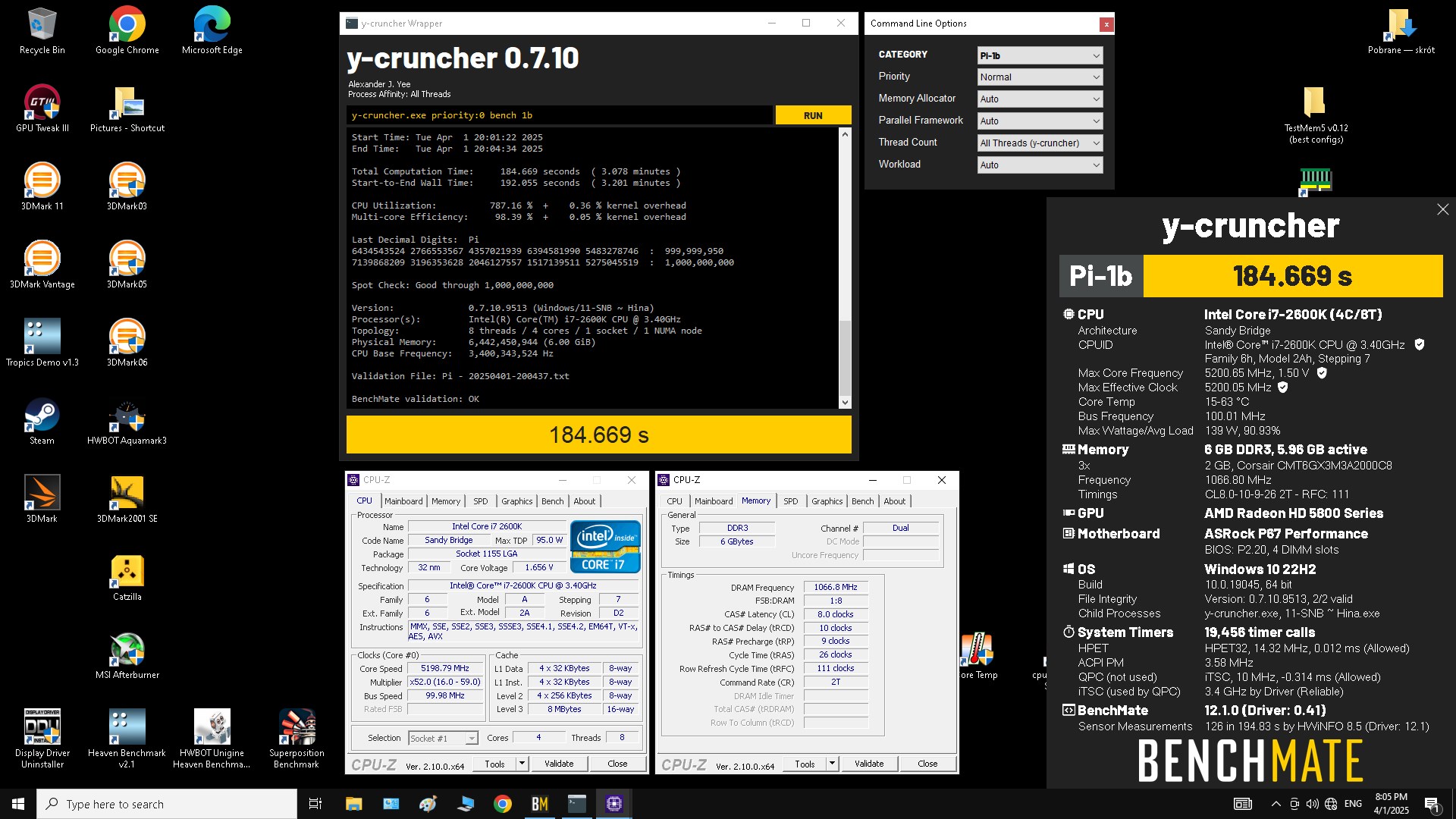Close the BenchMate result overlay
The height and width of the screenshot is (819, 1456).
(x=1442, y=209)
